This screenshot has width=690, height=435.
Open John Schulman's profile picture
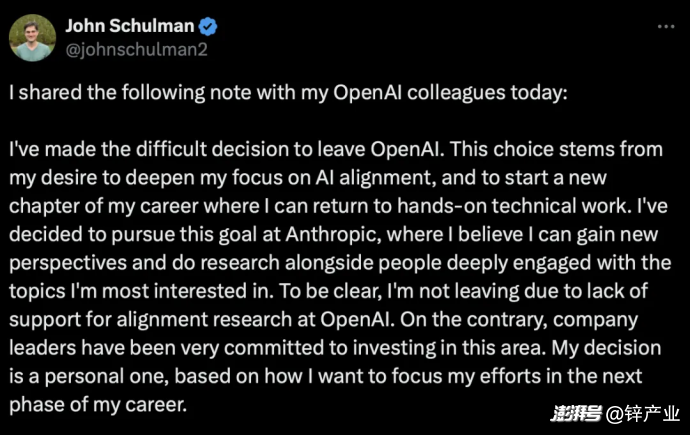point(32,38)
